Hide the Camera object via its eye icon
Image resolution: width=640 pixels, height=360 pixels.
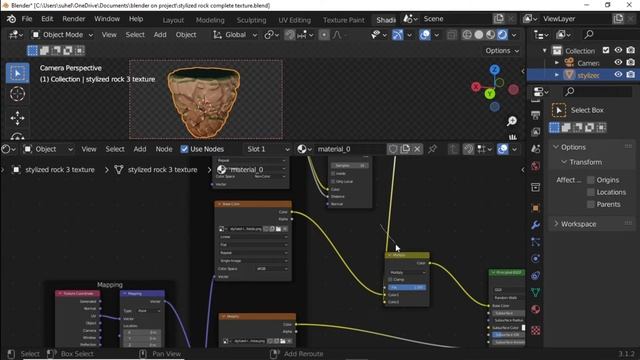coord(618,62)
